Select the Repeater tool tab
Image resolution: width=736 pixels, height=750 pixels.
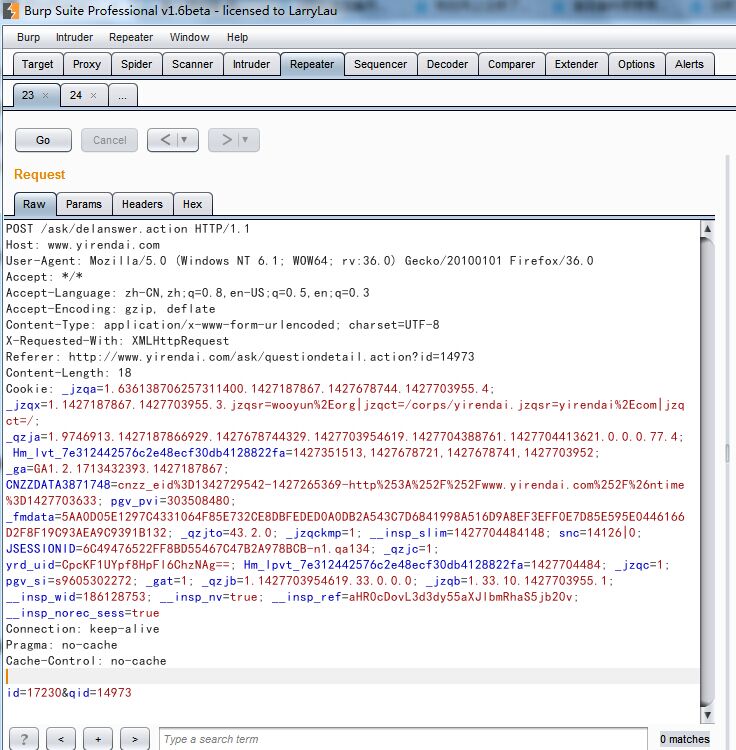click(312, 64)
